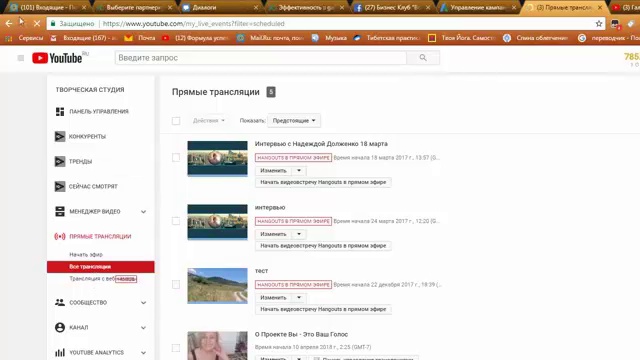The image size is (640, 360).
Task: Select the Интервью с Надеждой Долженко checkbox
Action: pos(176,158)
